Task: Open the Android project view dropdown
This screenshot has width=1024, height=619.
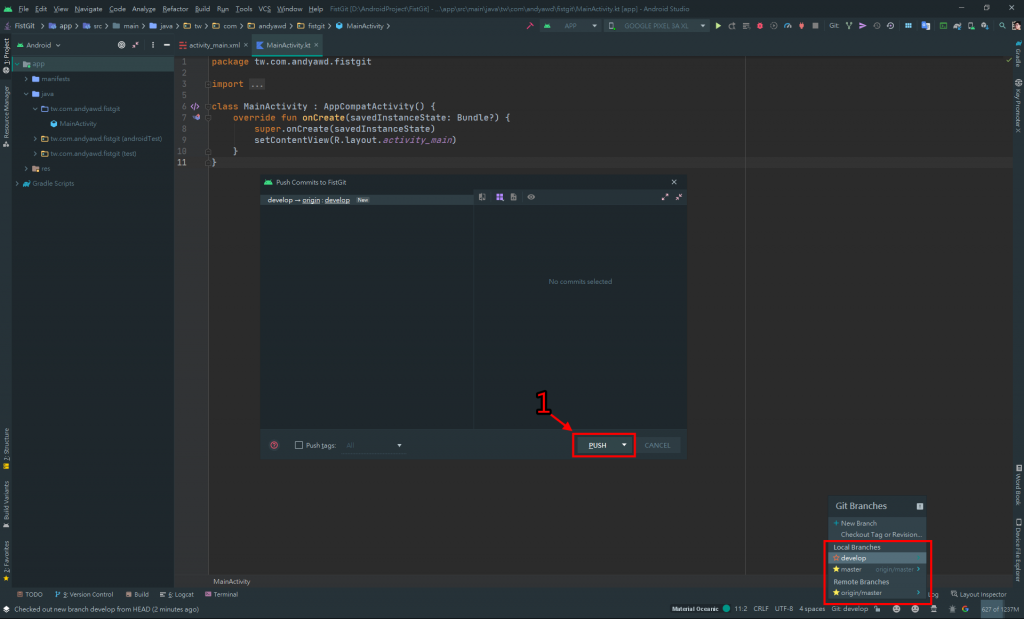Action: (39, 45)
